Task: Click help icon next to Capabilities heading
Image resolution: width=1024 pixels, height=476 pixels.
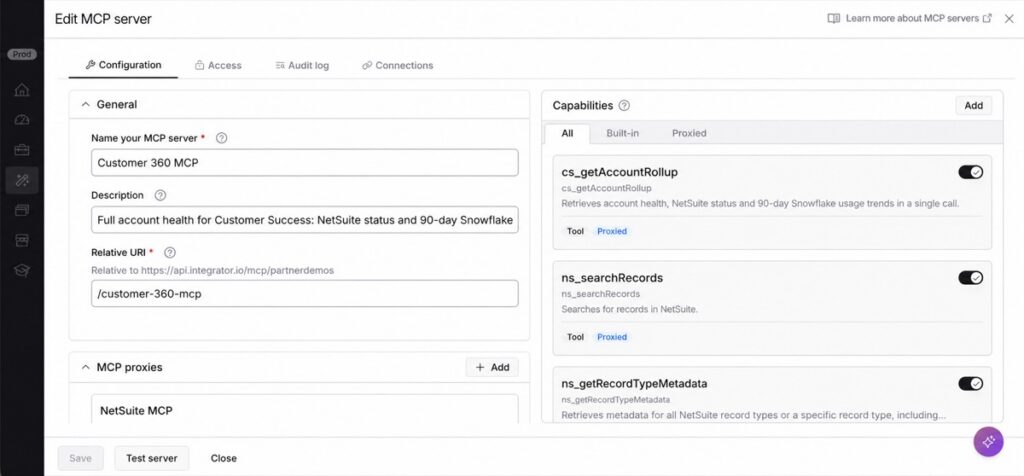Action: click(624, 105)
